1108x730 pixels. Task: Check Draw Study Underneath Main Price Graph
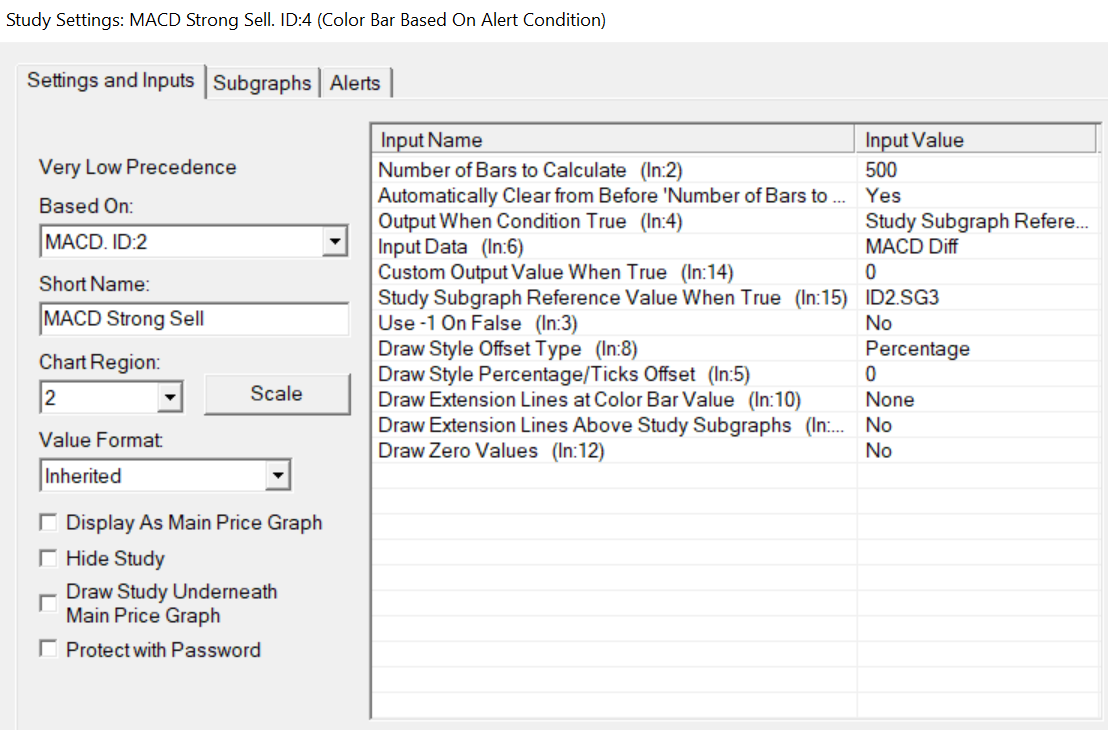coord(48,603)
